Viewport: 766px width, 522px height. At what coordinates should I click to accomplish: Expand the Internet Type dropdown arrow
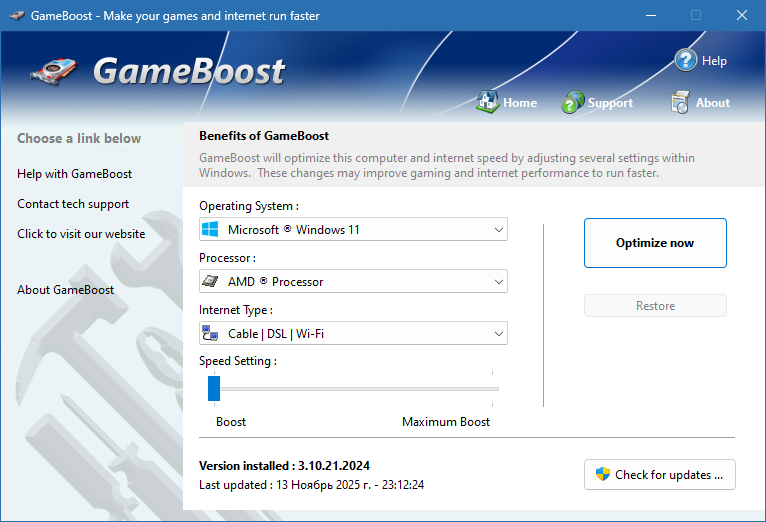tap(498, 334)
